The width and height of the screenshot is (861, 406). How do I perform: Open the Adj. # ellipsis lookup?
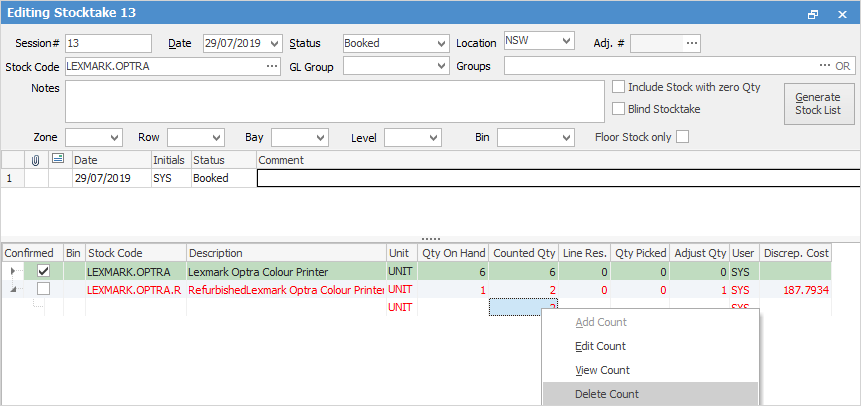pyautogui.click(x=692, y=43)
